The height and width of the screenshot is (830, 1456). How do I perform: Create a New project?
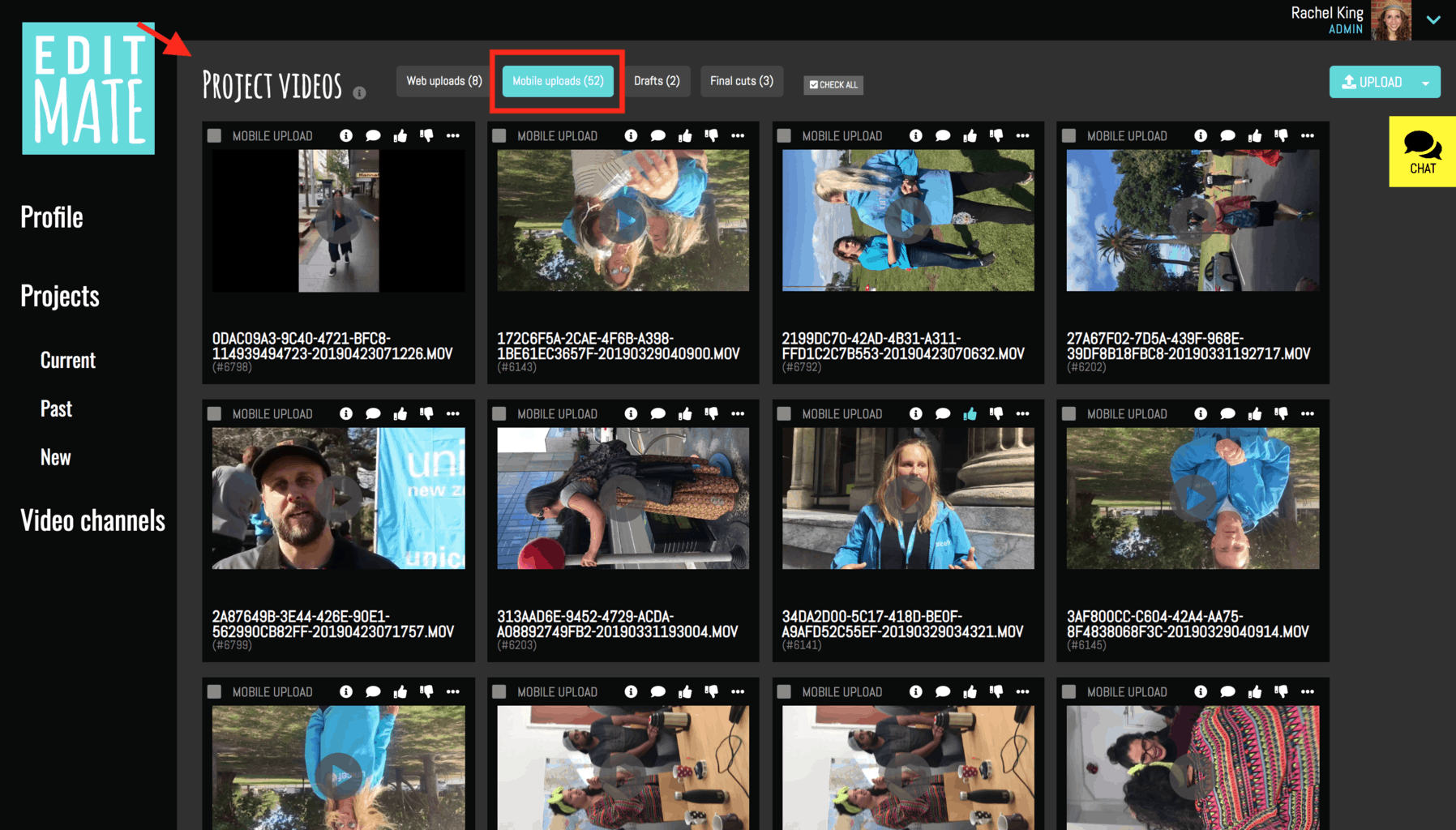pos(55,457)
